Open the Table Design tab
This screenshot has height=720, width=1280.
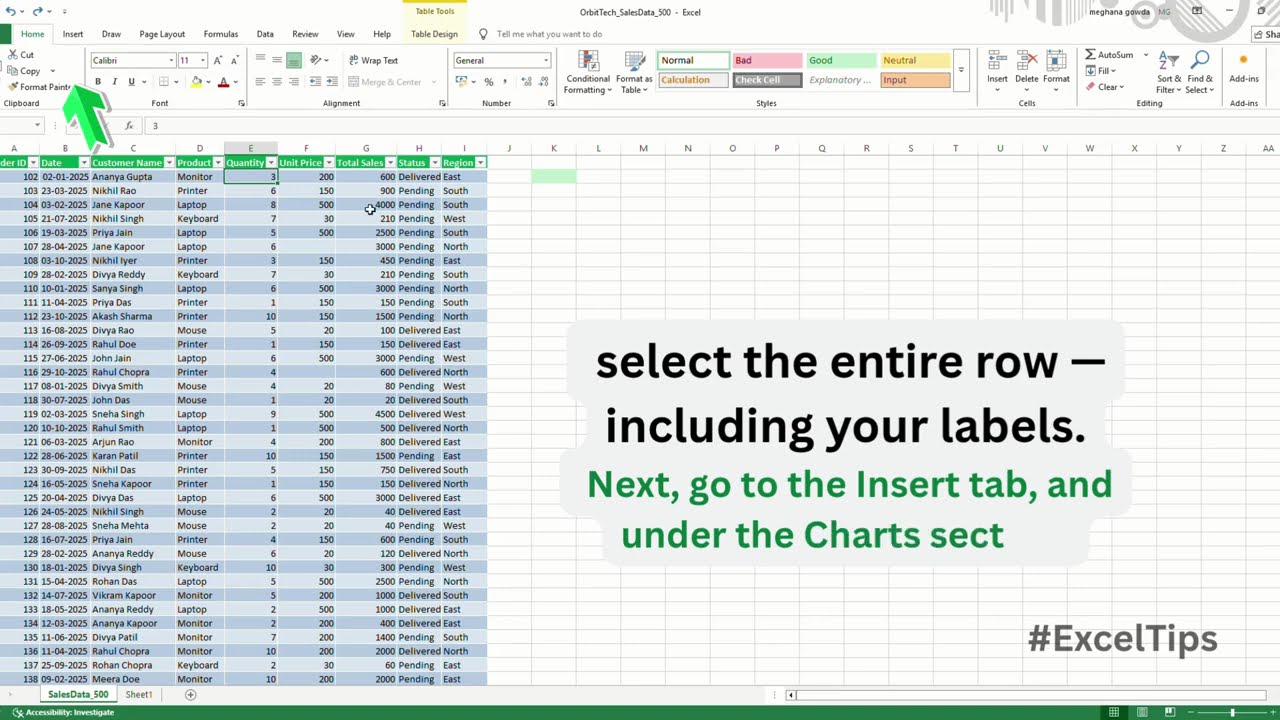(434, 34)
